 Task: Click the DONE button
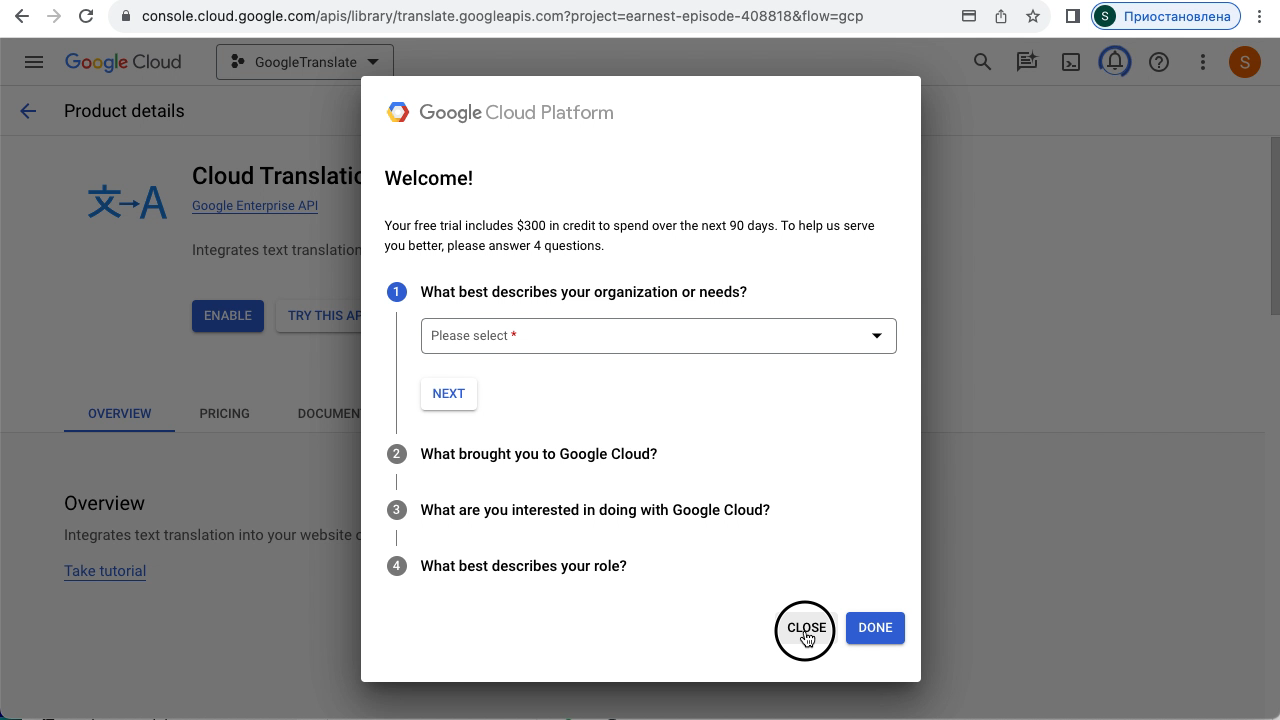[x=875, y=628]
